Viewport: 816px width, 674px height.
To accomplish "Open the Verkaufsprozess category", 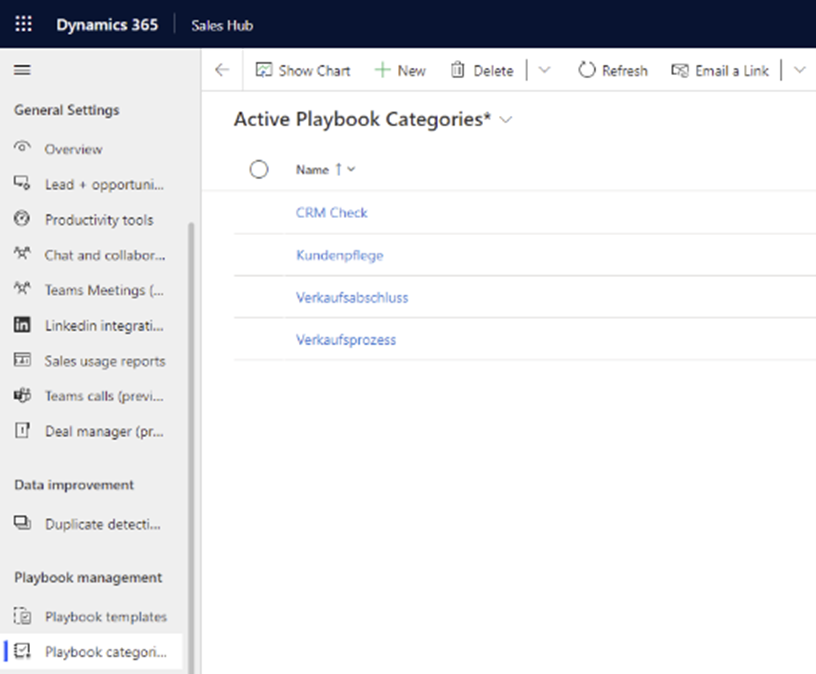I will point(346,340).
